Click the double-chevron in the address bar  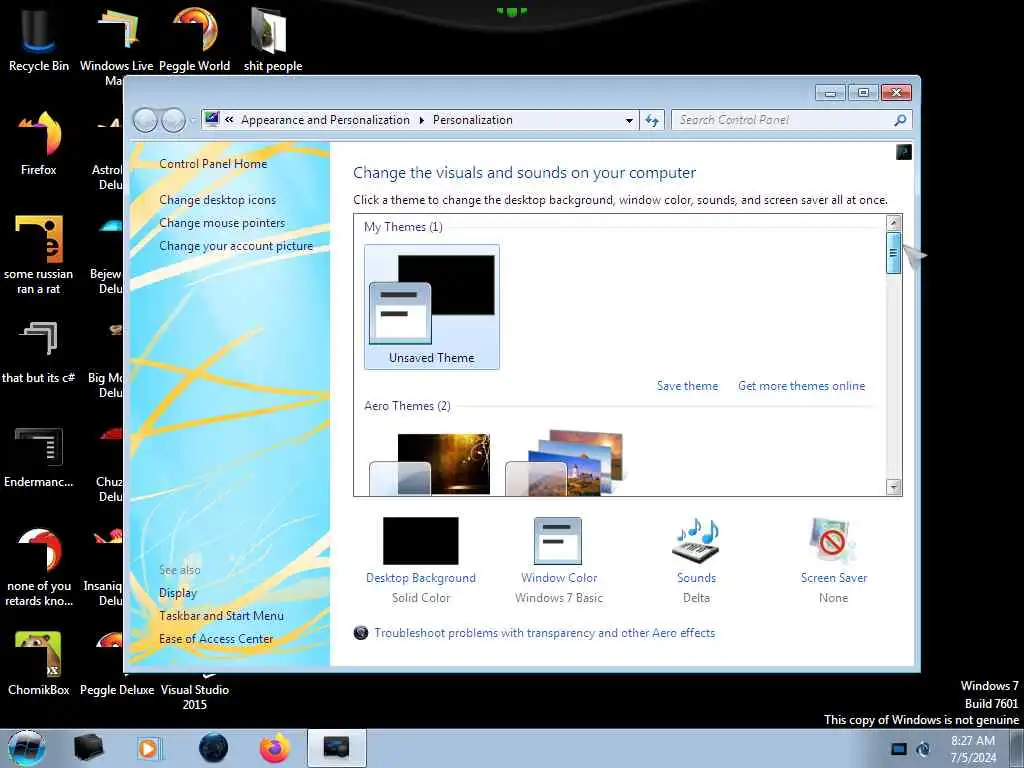229,120
